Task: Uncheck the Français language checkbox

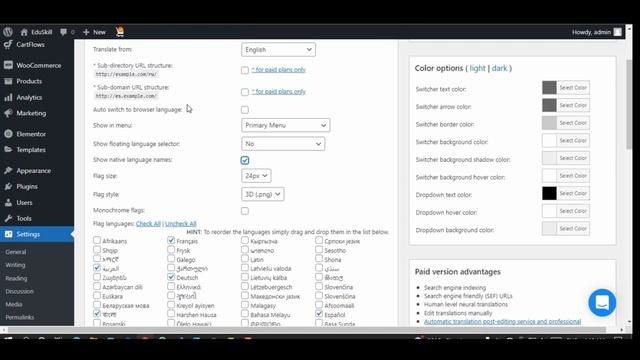Action: click(171, 240)
